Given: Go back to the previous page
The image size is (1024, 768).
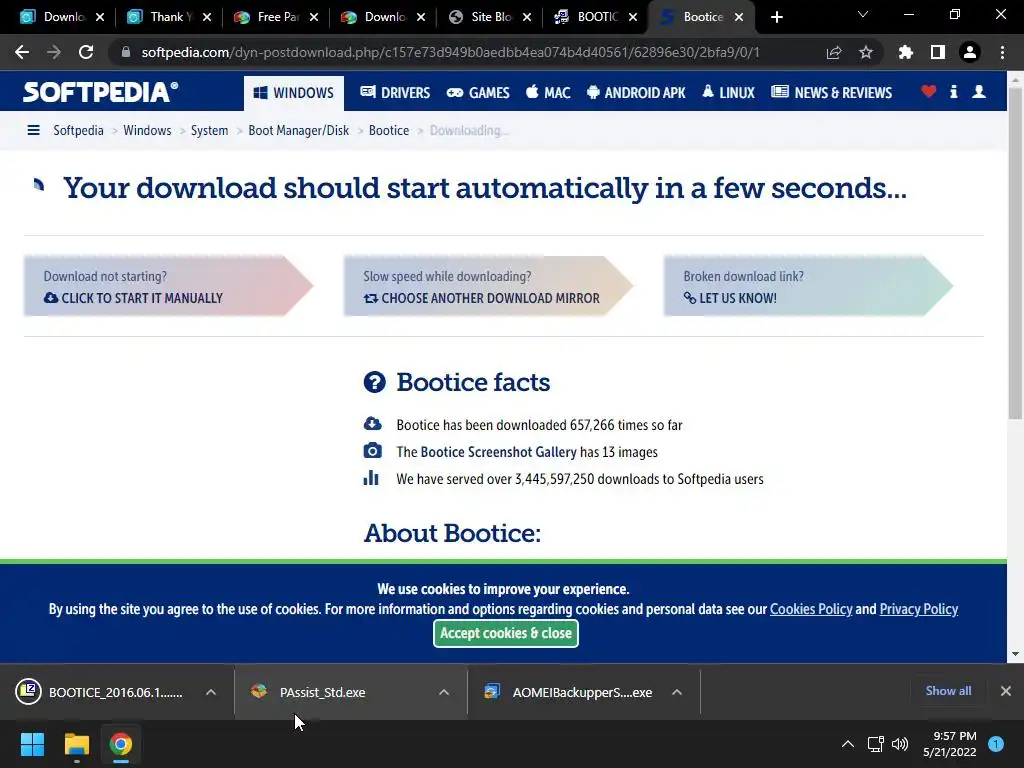Looking at the screenshot, I should tap(22, 52).
